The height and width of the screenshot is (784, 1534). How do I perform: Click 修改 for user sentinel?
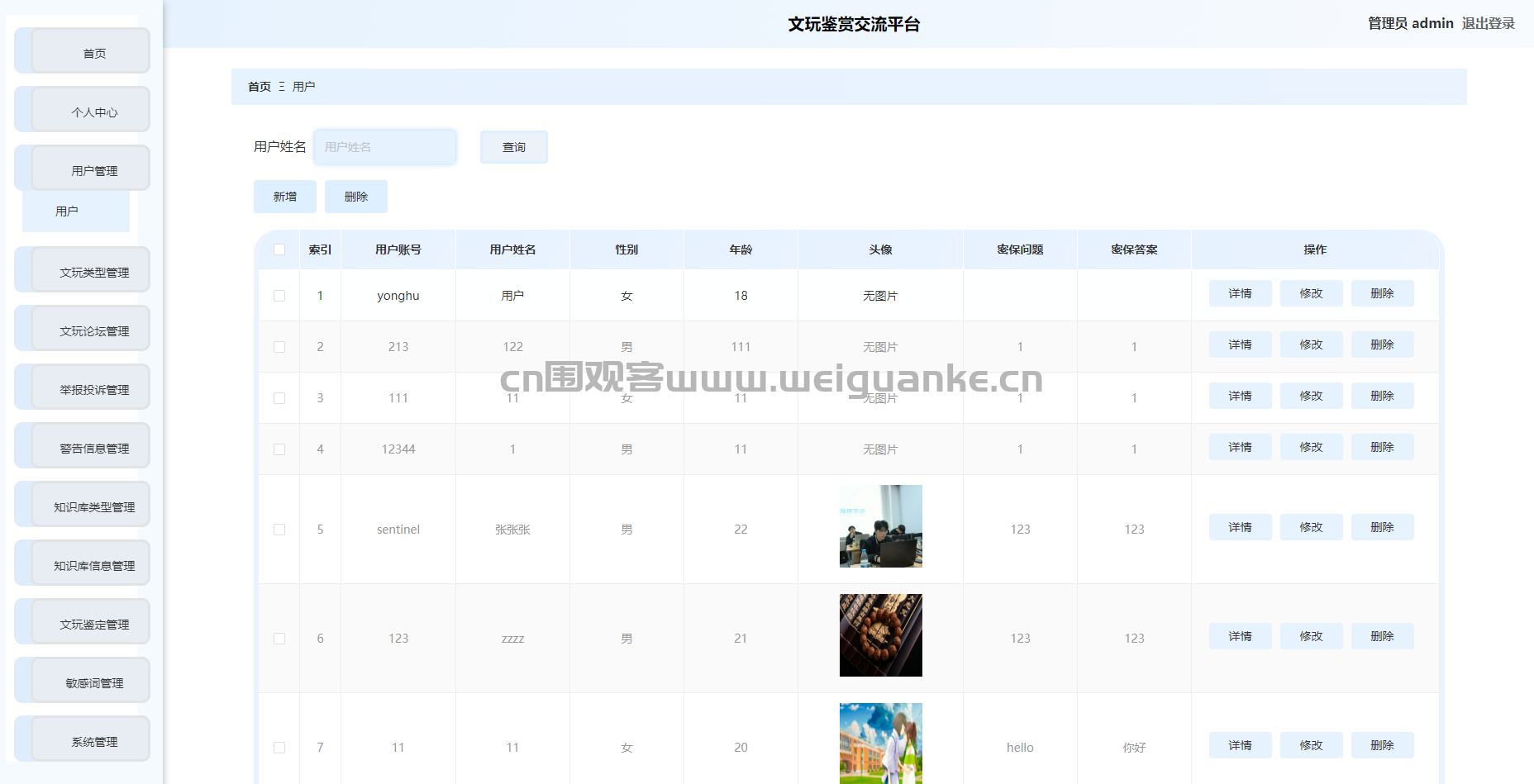click(x=1311, y=527)
